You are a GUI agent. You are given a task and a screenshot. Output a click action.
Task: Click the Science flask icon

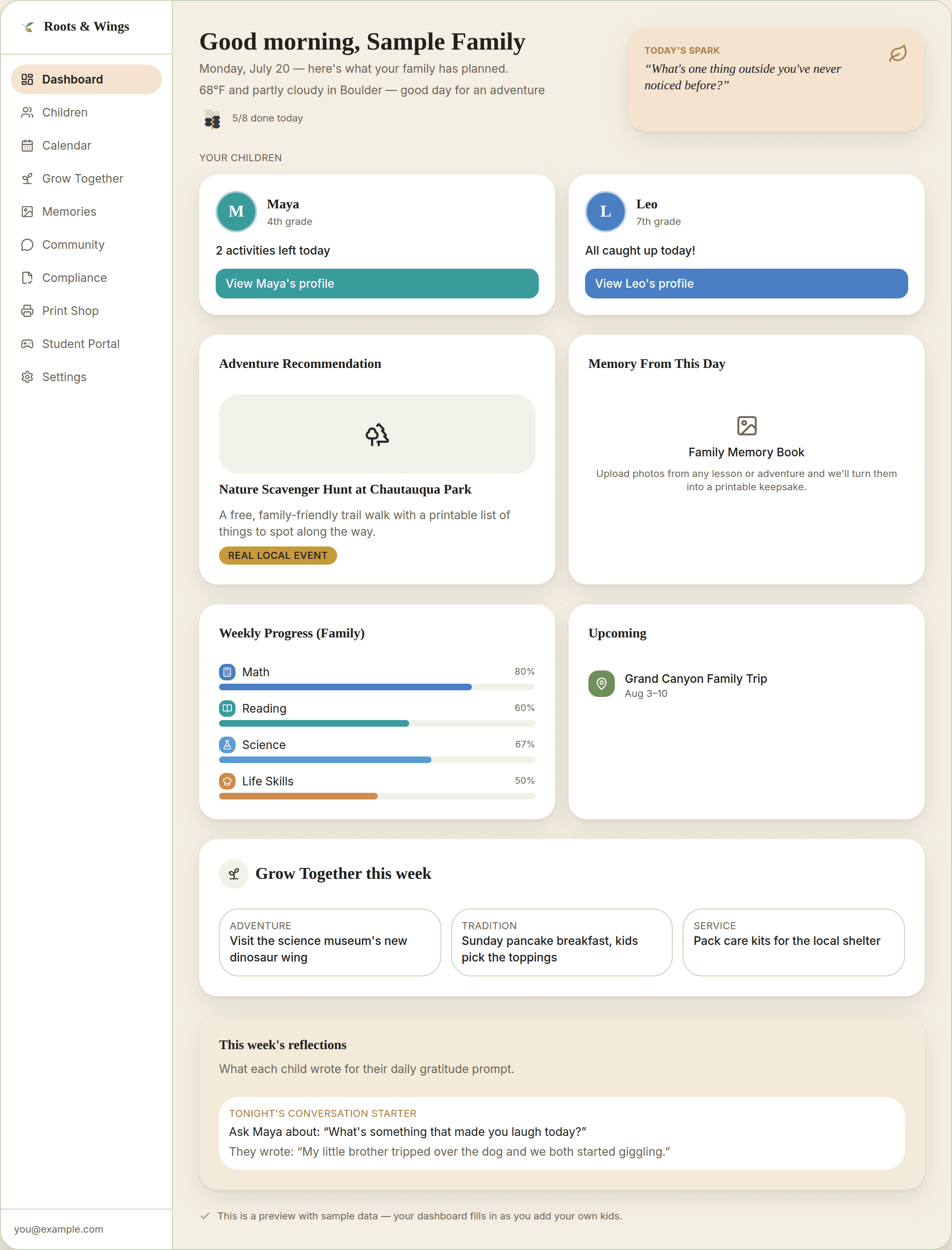[227, 744]
